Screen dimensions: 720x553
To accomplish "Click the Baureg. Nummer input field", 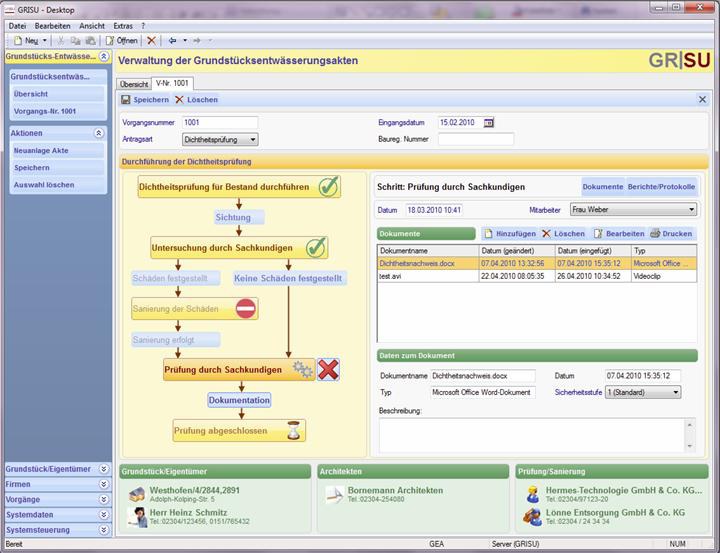I will point(476,140).
